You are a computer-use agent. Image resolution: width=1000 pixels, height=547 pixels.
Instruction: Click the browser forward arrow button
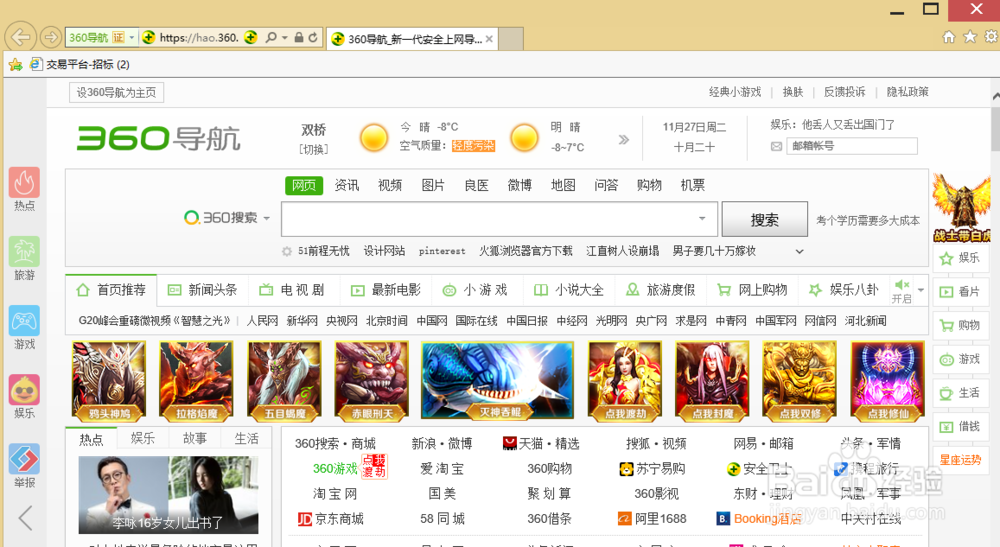tap(50, 38)
